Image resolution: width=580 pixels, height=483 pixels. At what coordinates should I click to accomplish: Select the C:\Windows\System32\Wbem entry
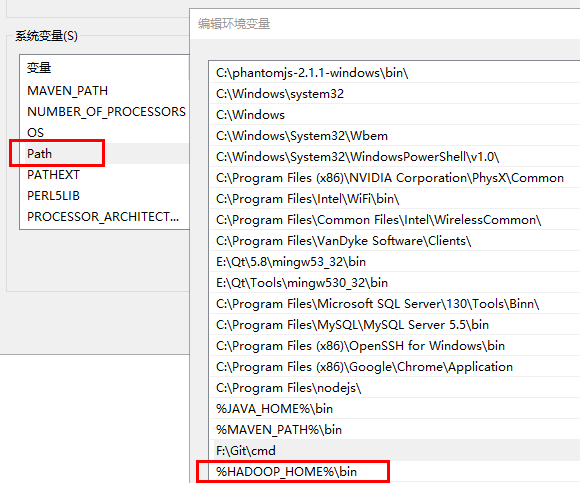[395, 136]
